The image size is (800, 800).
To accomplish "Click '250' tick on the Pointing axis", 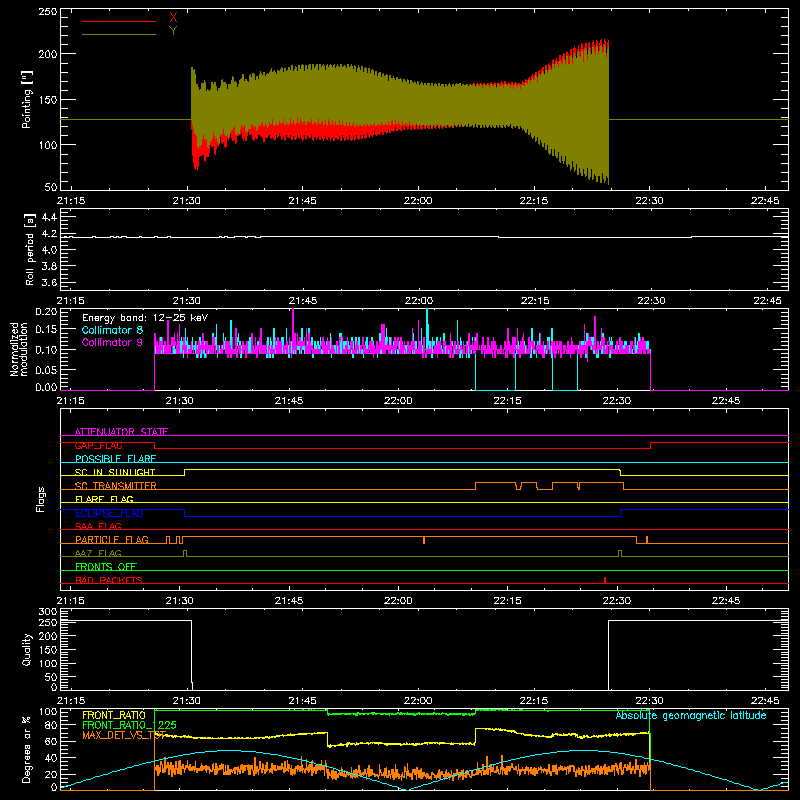I will 47,12.
